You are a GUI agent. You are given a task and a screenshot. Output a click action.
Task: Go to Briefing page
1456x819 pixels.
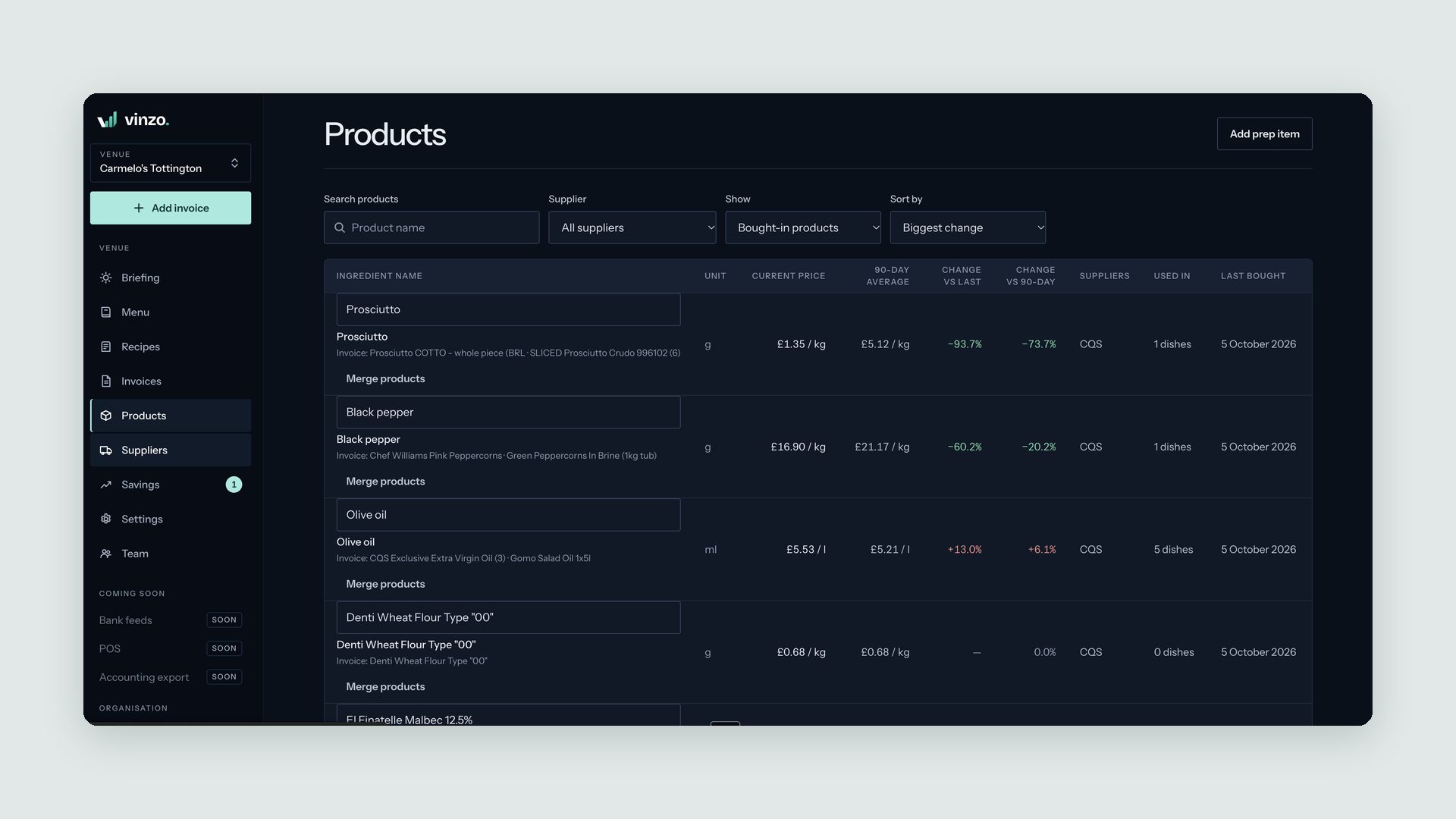click(x=171, y=278)
